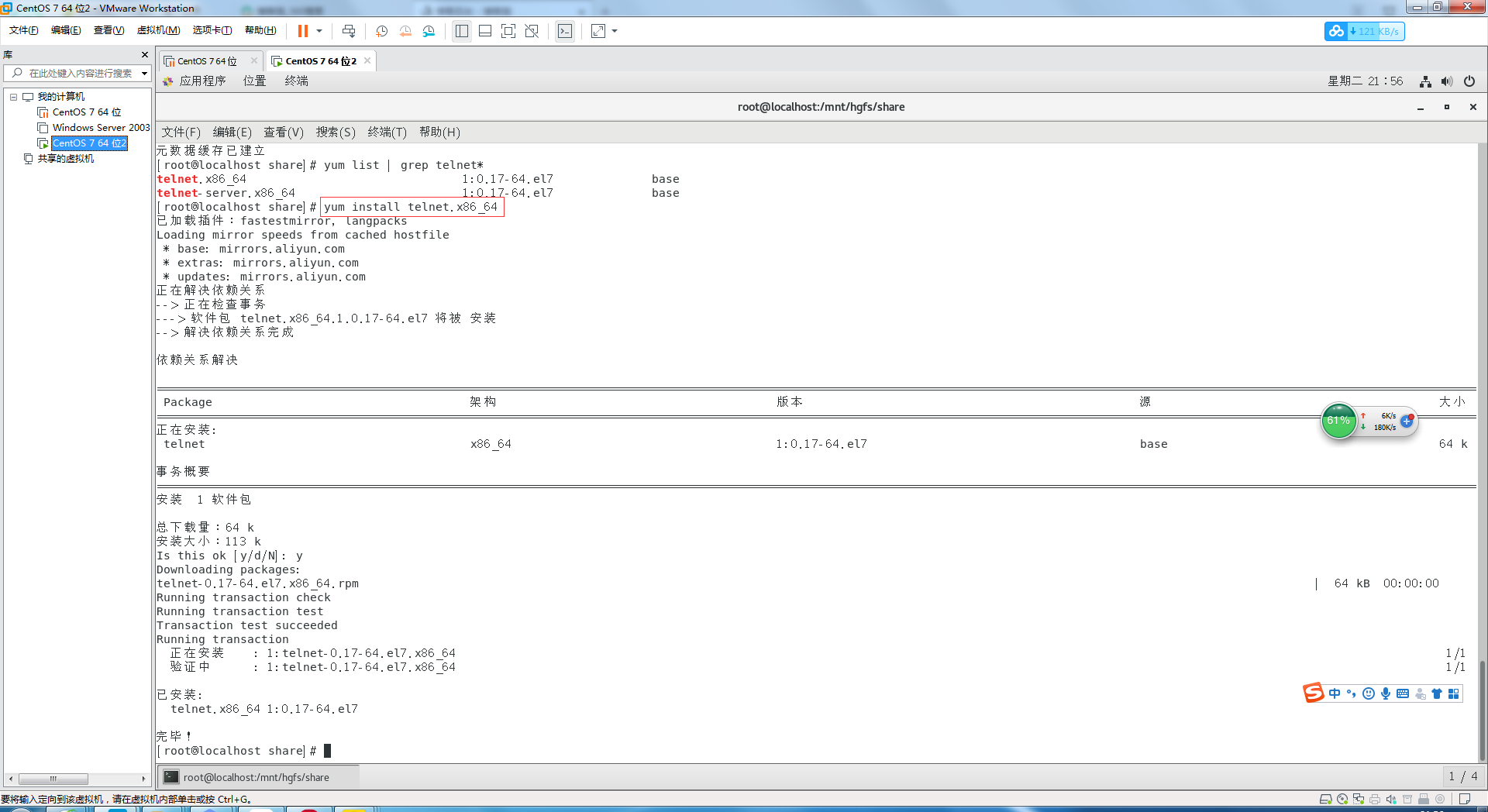This screenshot has width=1488, height=812.
Task: Toggle Chinese punctuation mode
Action: coord(1352,693)
